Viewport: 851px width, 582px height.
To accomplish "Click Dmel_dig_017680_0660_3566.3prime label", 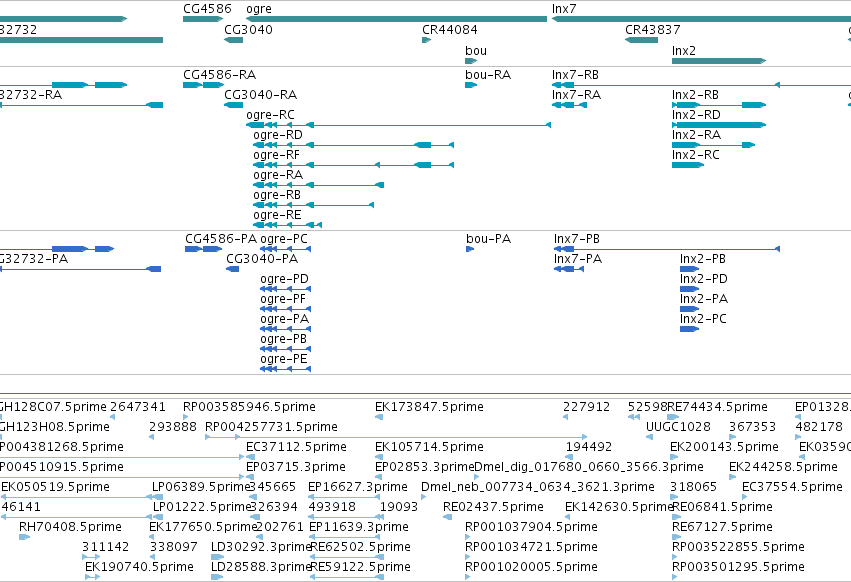I will [589, 467].
